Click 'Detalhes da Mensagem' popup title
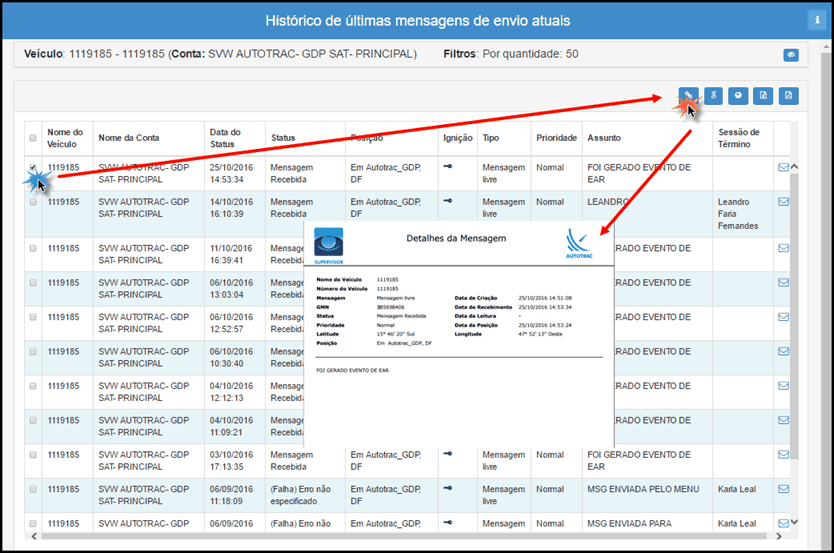The width and height of the screenshot is (834, 553). 456,238
